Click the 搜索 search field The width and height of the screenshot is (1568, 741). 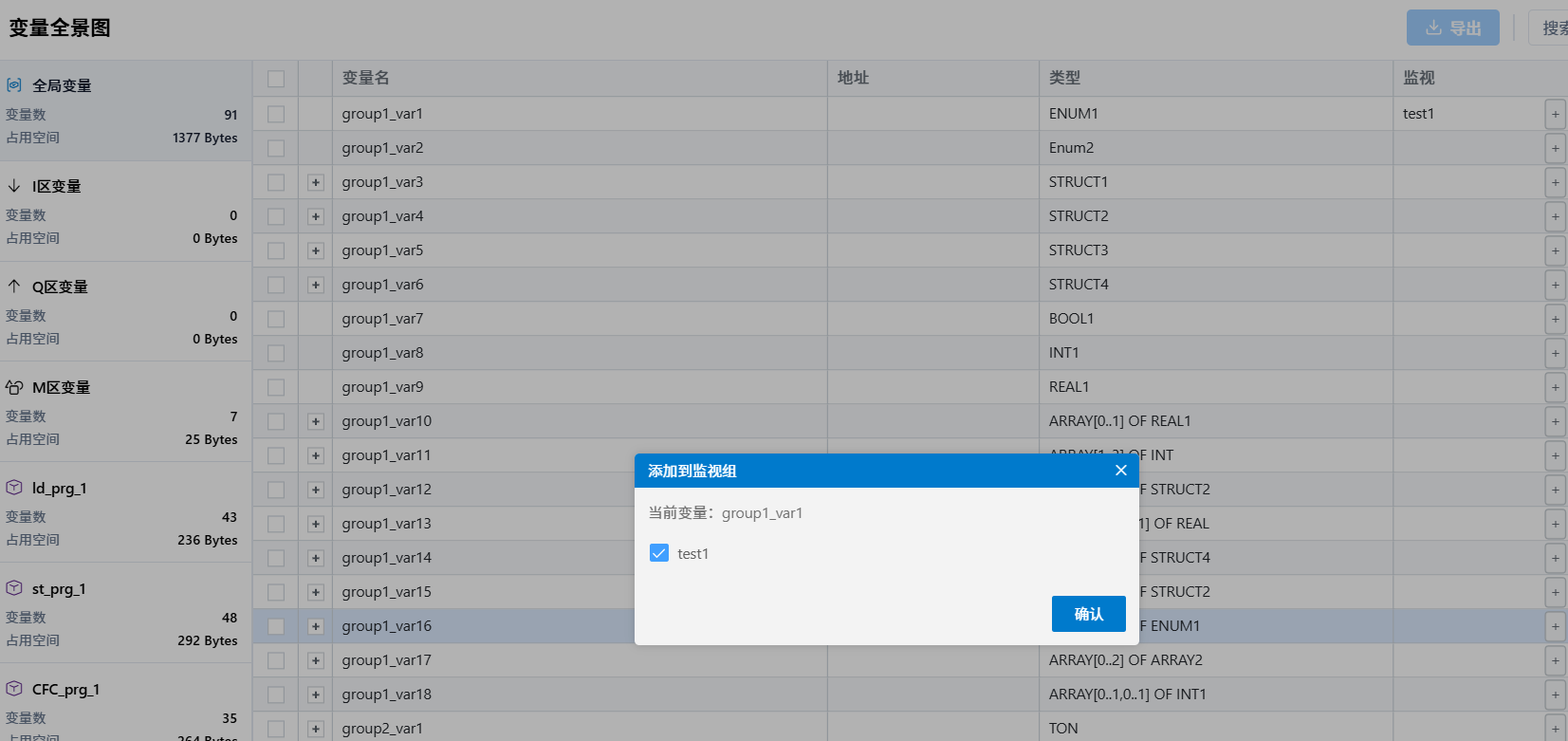pos(1549,28)
